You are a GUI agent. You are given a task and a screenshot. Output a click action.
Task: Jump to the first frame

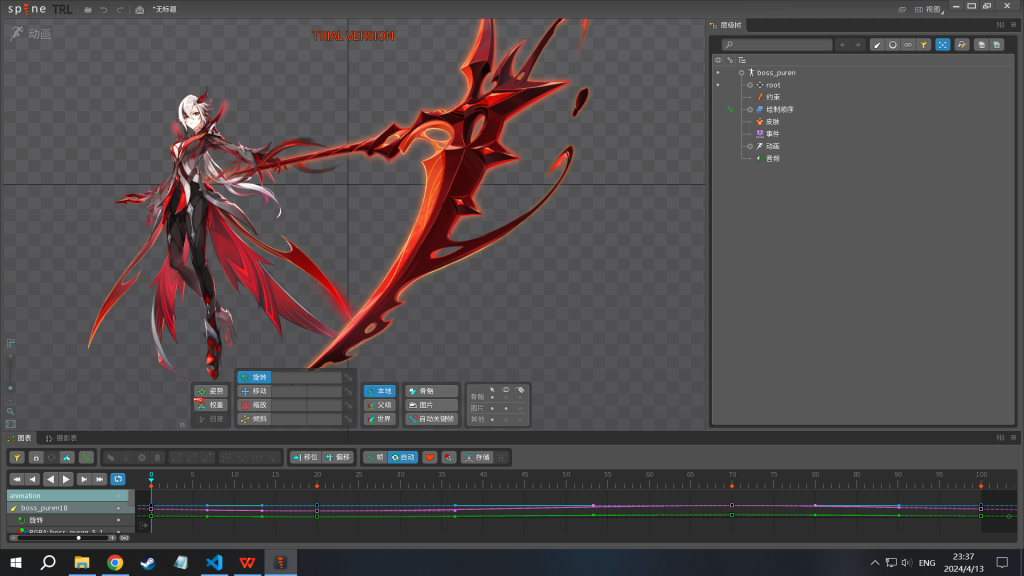[x=17, y=479]
